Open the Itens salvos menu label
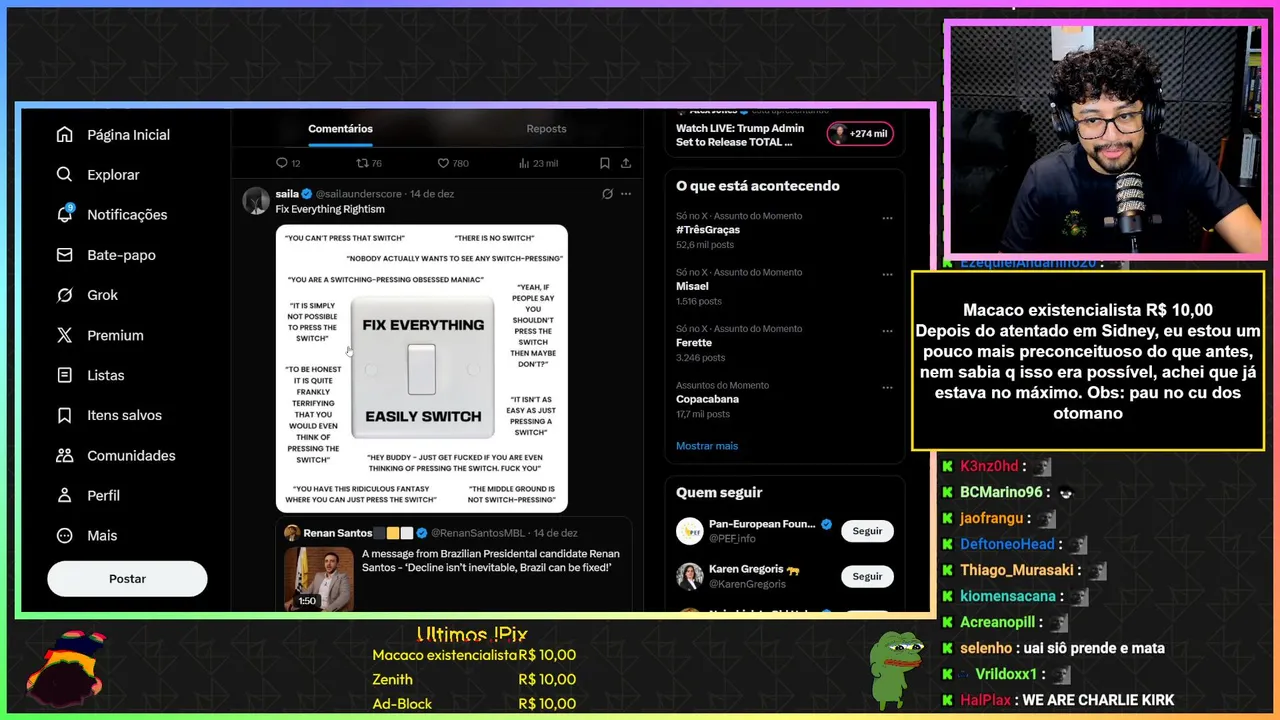Viewport: 1280px width, 720px height. point(124,415)
